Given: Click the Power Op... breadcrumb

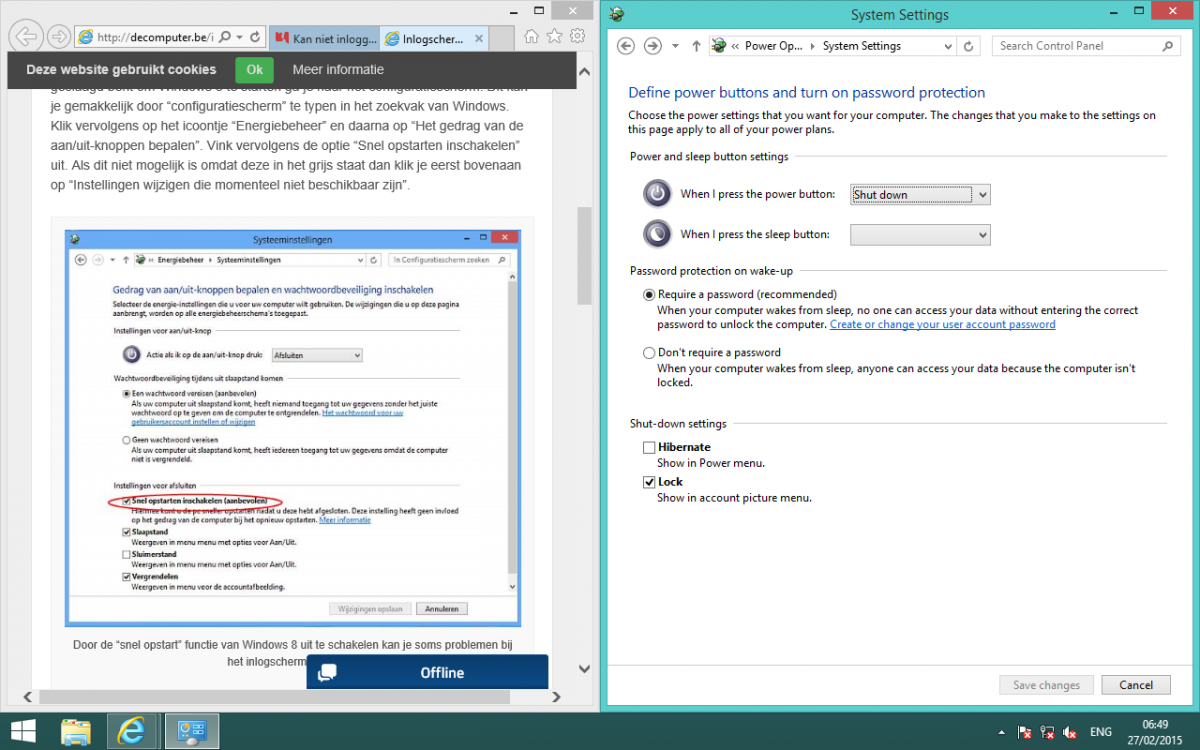Looking at the screenshot, I should click(773, 46).
